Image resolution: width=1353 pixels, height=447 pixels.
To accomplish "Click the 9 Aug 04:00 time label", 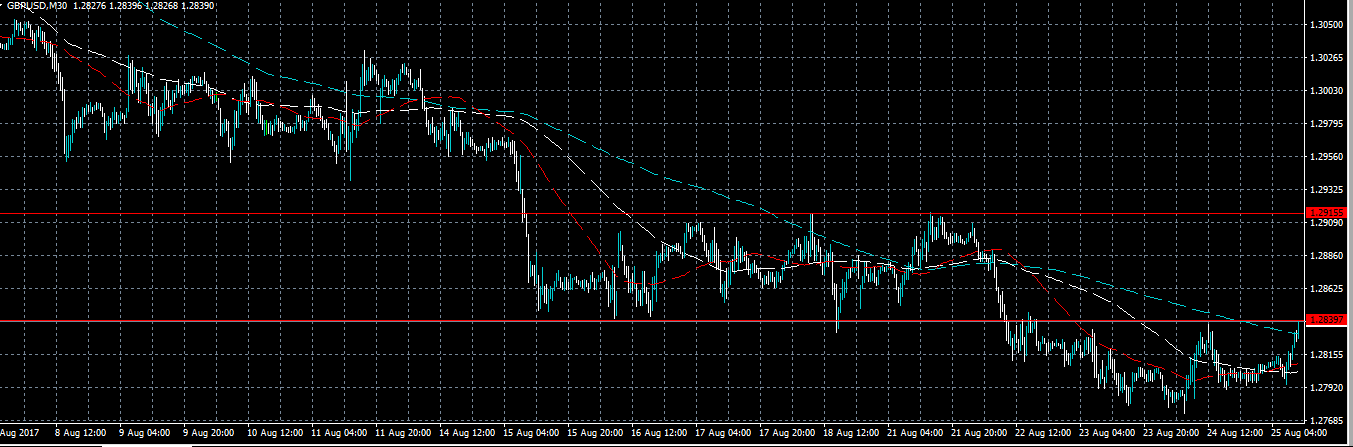I will coord(147,435).
